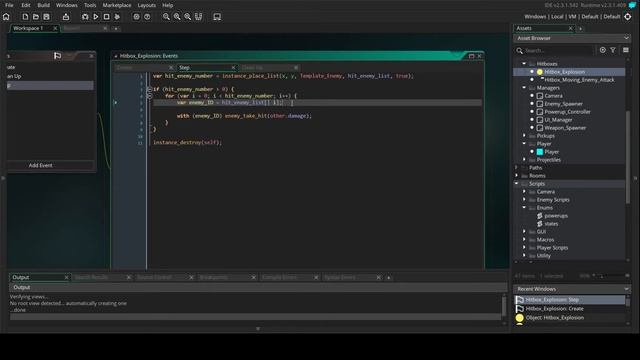This screenshot has width=640, height=360.
Task: Select the UI_Manager object
Action: (558, 120)
